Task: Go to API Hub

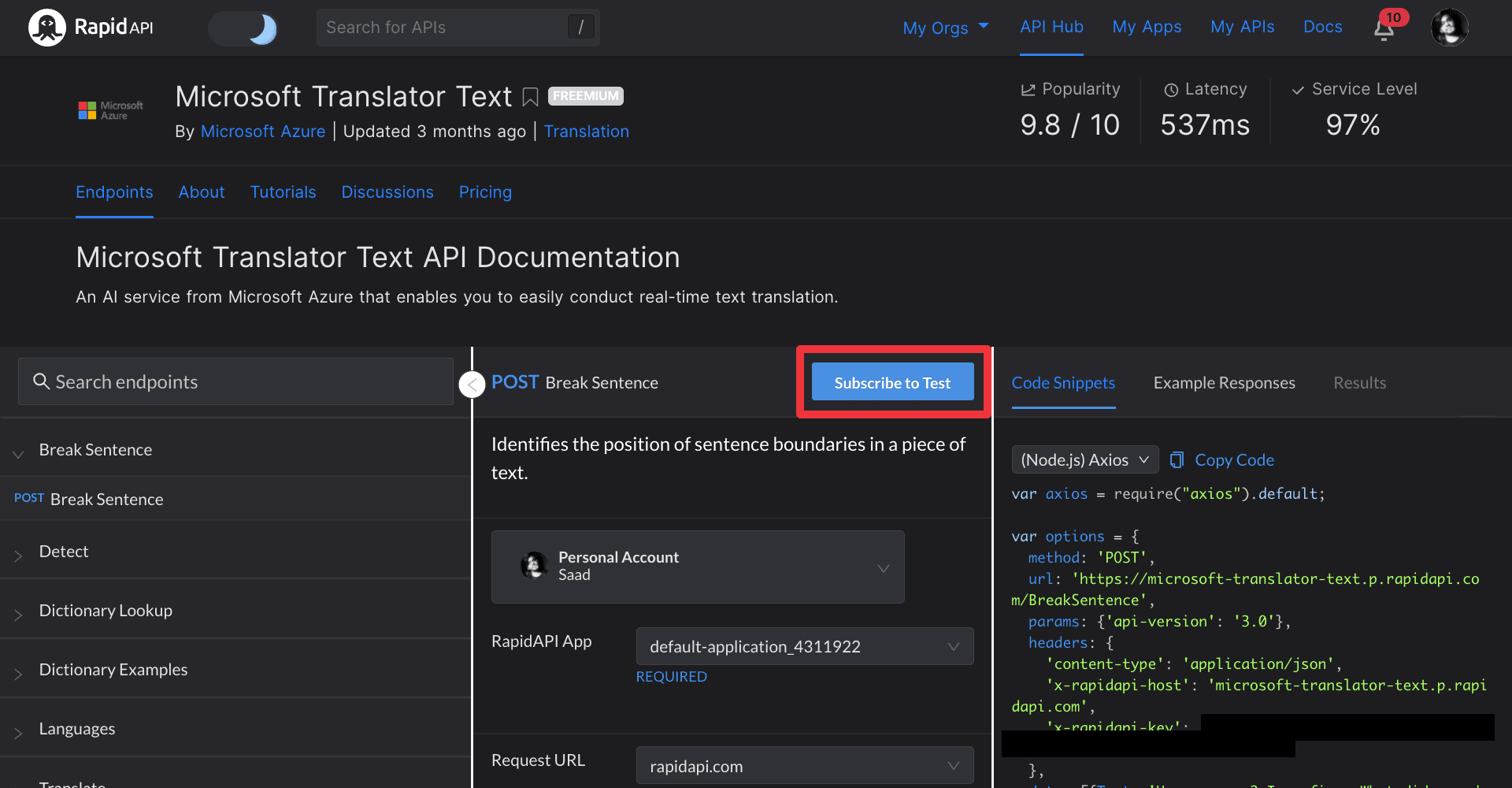Action: (1051, 27)
